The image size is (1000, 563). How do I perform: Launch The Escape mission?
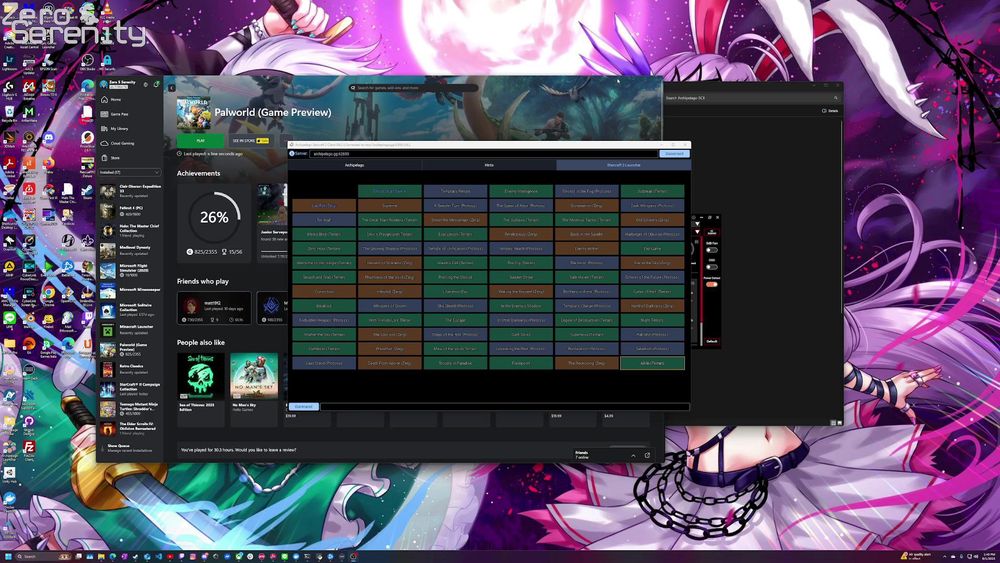coord(455,320)
